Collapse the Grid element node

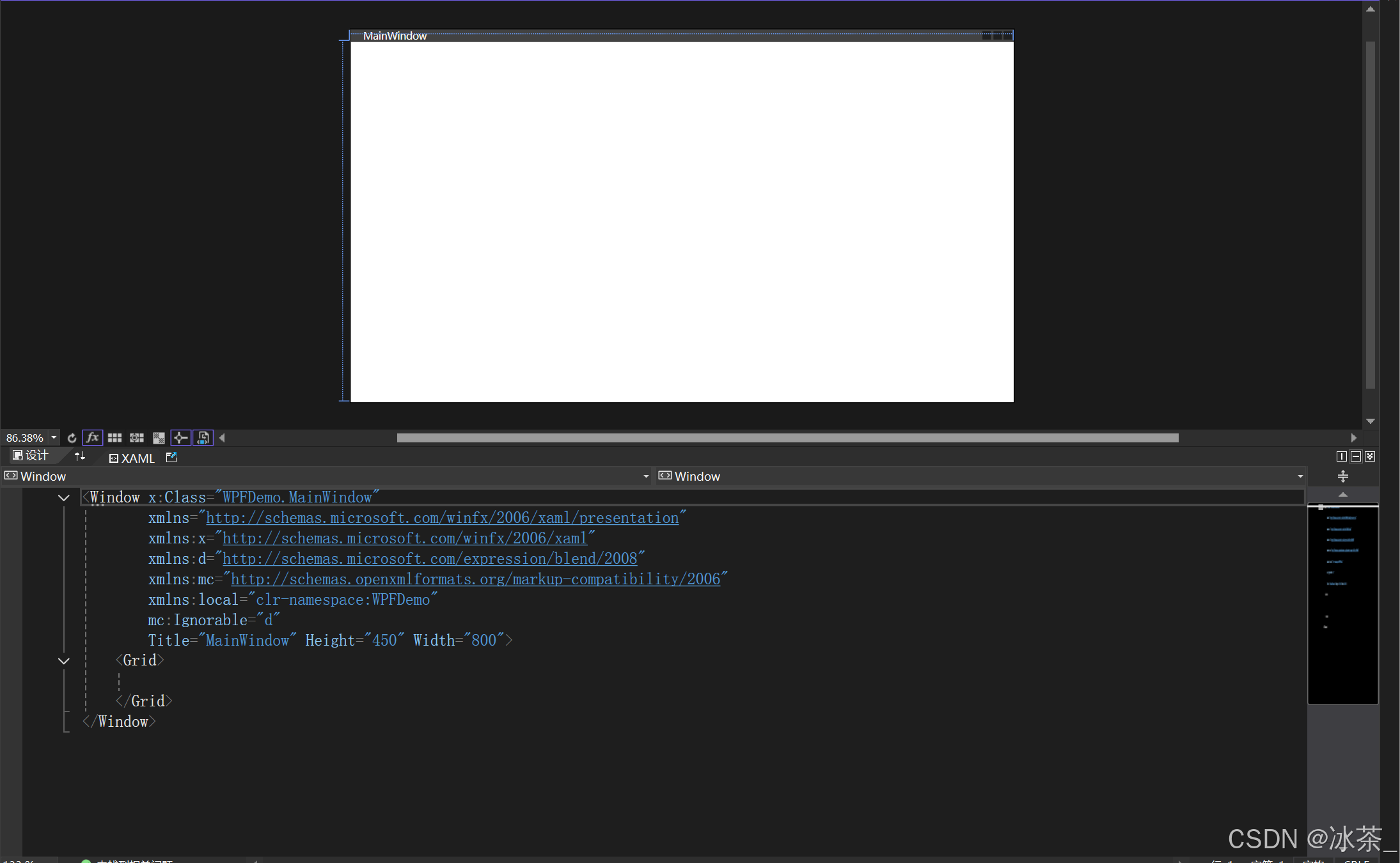tap(63, 661)
